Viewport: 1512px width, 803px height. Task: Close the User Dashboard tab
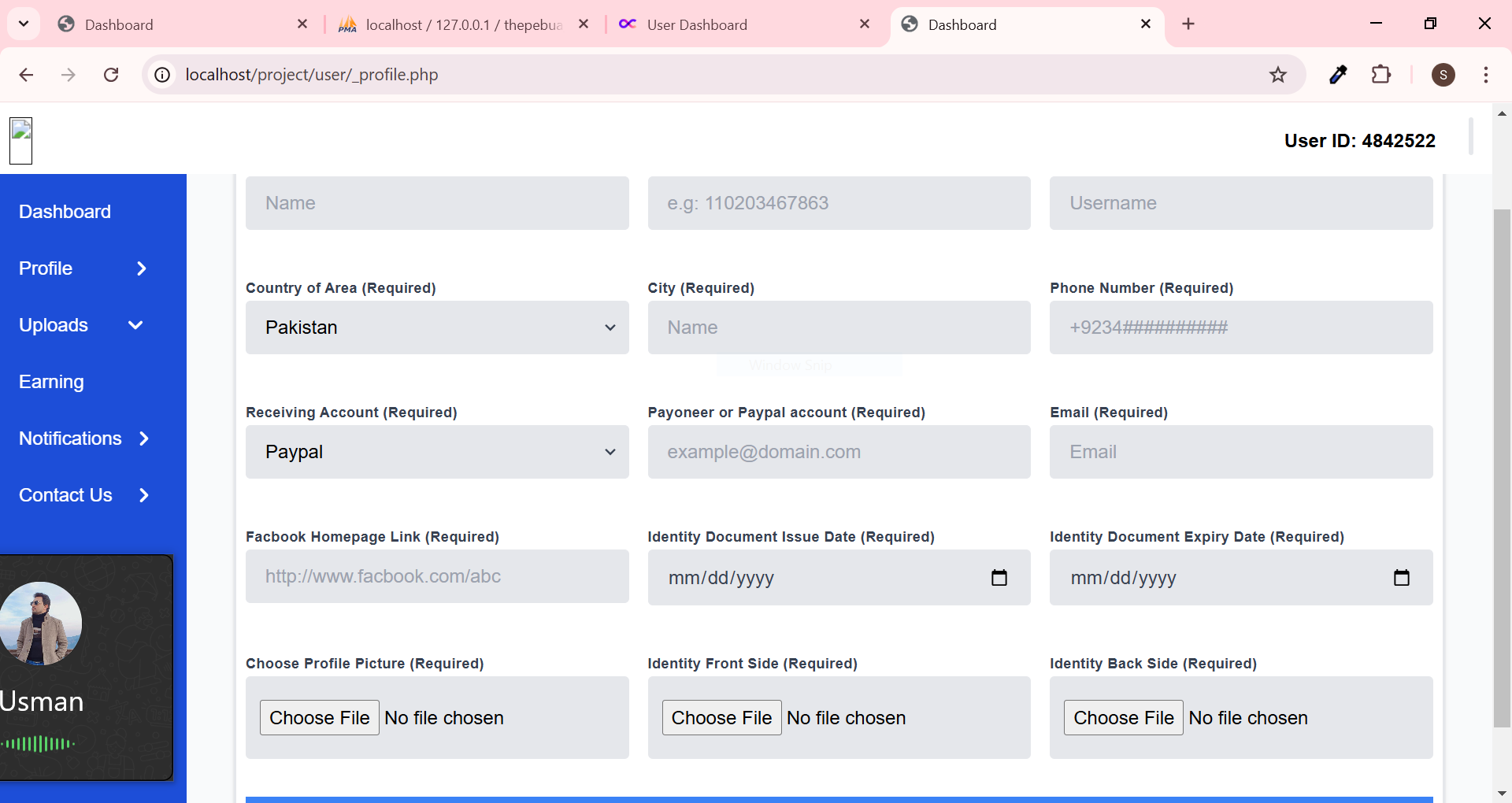(x=865, y=24)
